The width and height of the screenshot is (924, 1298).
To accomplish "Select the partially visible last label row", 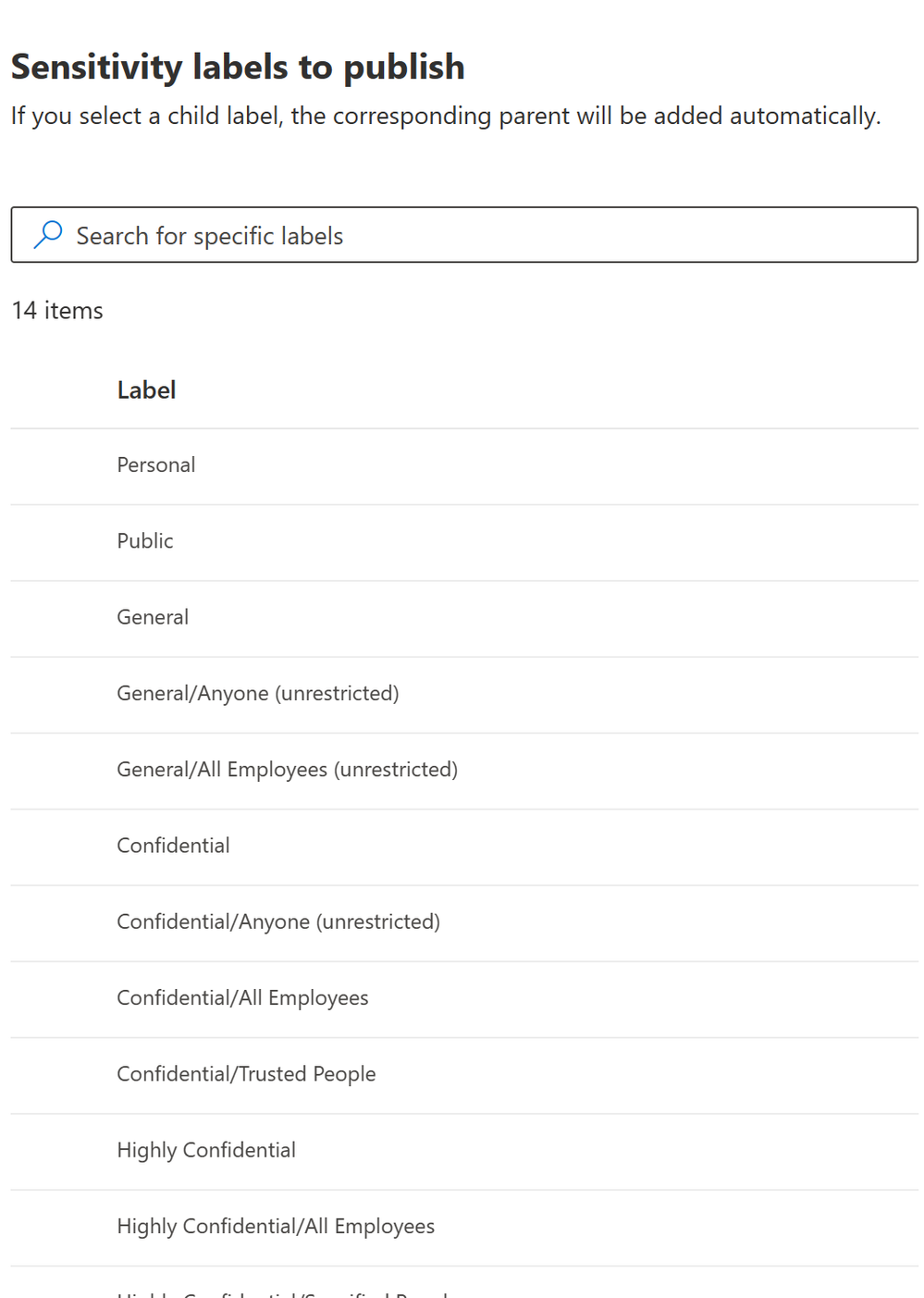I will [464, 1282].
